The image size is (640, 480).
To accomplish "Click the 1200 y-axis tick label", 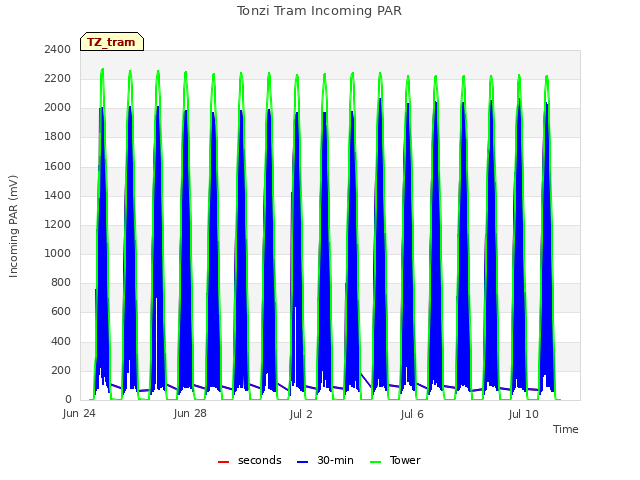I will click(58, 224).
